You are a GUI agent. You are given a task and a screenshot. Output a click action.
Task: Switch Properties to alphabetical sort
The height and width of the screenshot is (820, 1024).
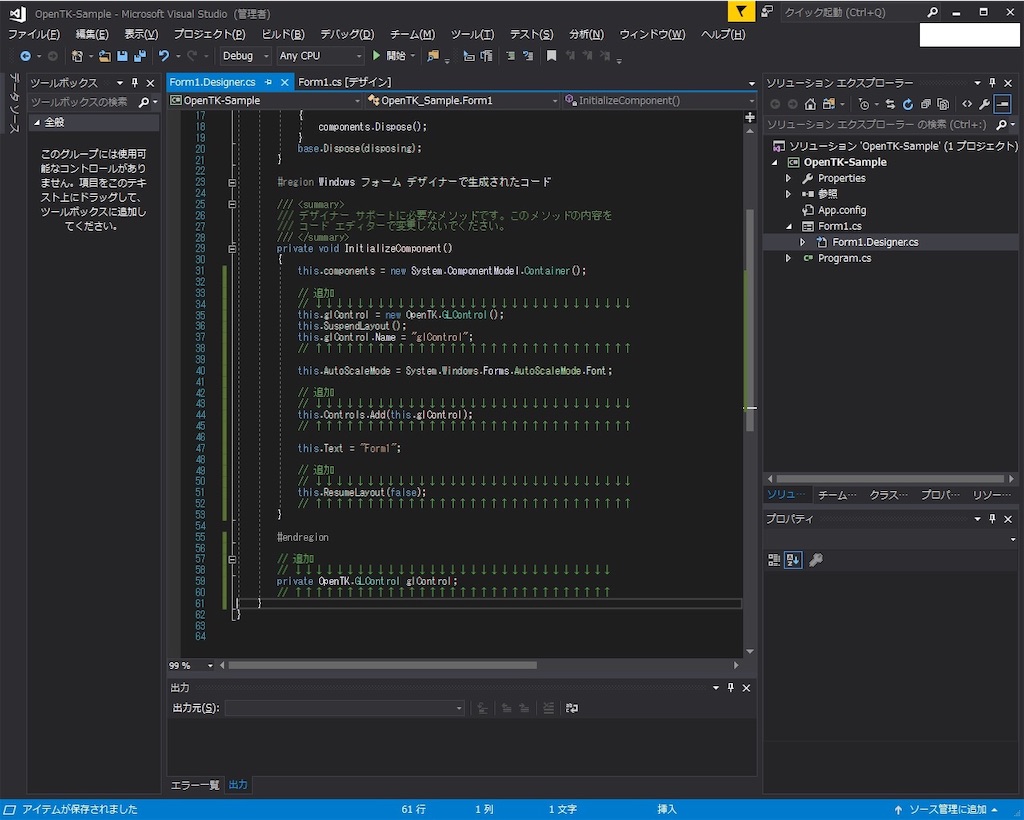point(793,560)
